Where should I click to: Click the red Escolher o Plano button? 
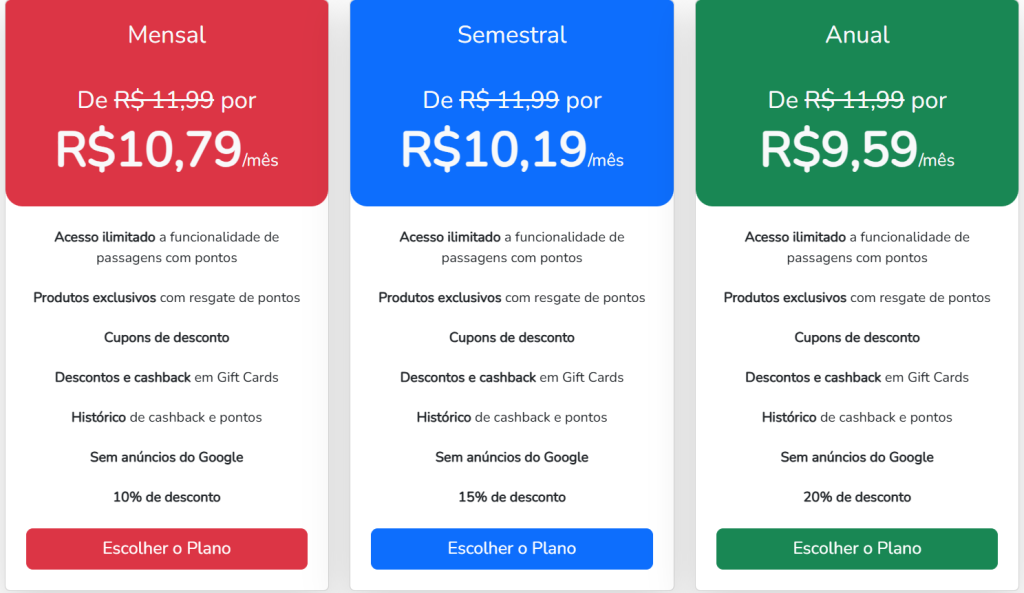point(166,548)
